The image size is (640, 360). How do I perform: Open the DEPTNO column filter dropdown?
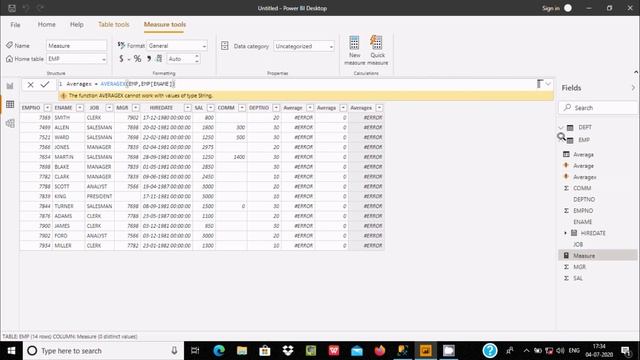(x=276, y=108)
